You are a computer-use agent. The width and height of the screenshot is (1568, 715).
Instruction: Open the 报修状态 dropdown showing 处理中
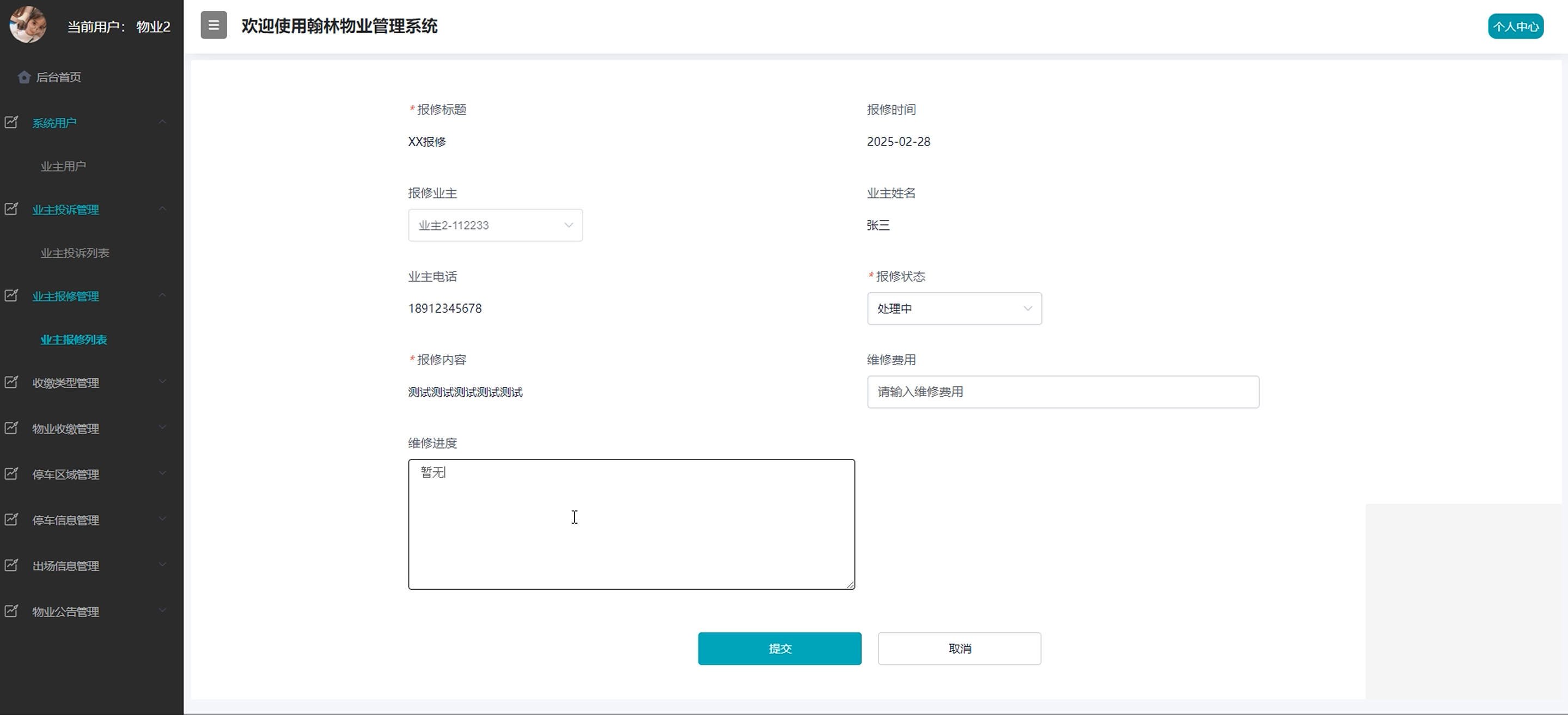click(954, 309)
